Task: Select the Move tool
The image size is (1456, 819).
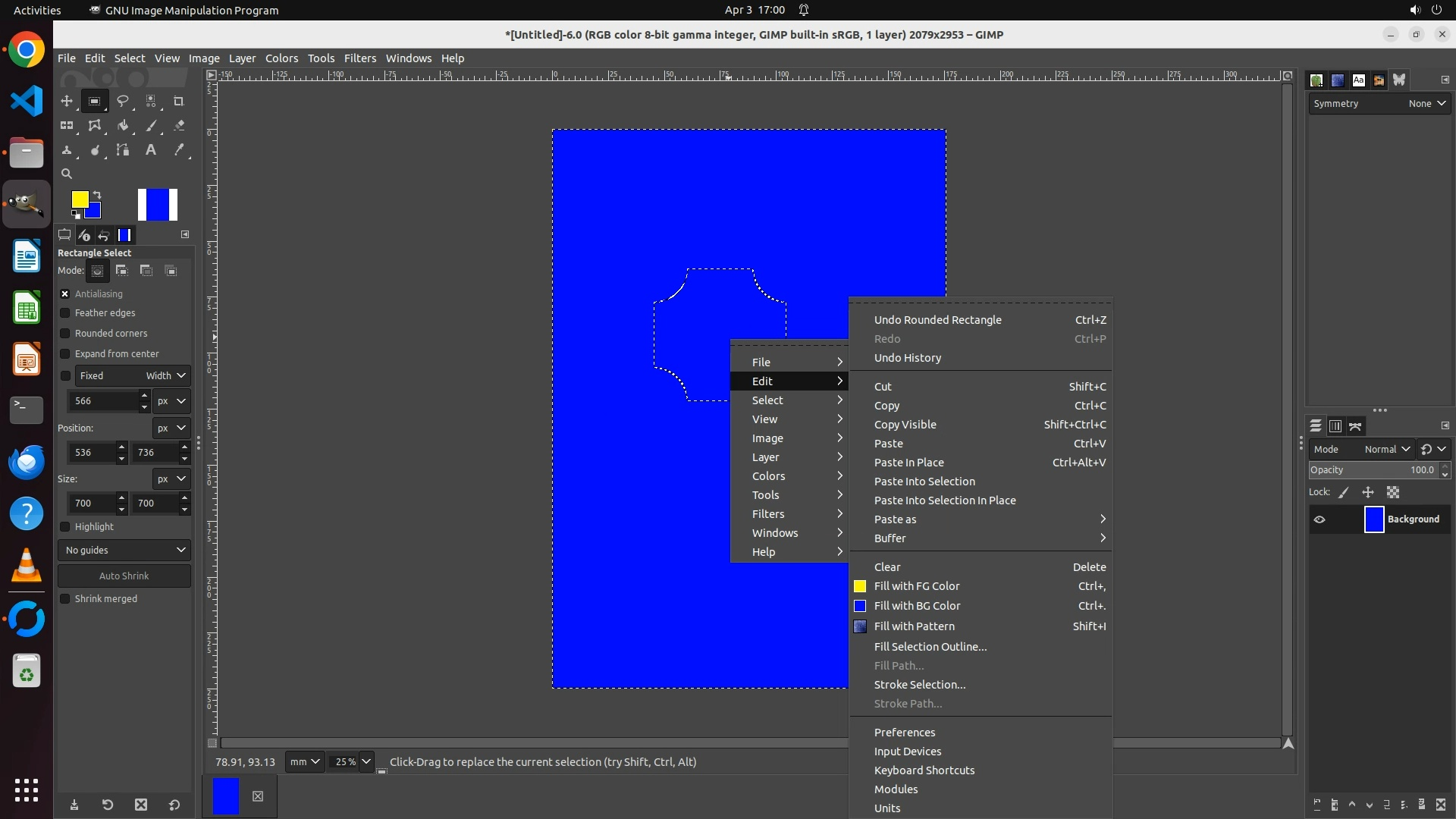Action: point(67,101)
